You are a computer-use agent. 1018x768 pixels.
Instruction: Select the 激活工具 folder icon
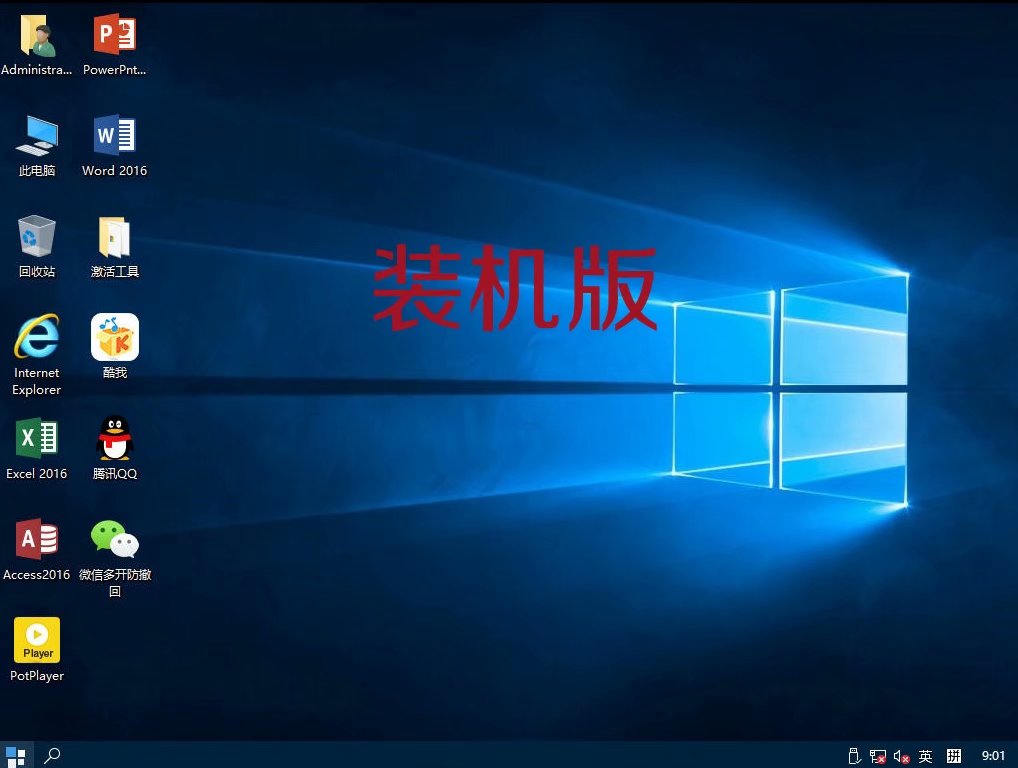[x=114, y=237]
